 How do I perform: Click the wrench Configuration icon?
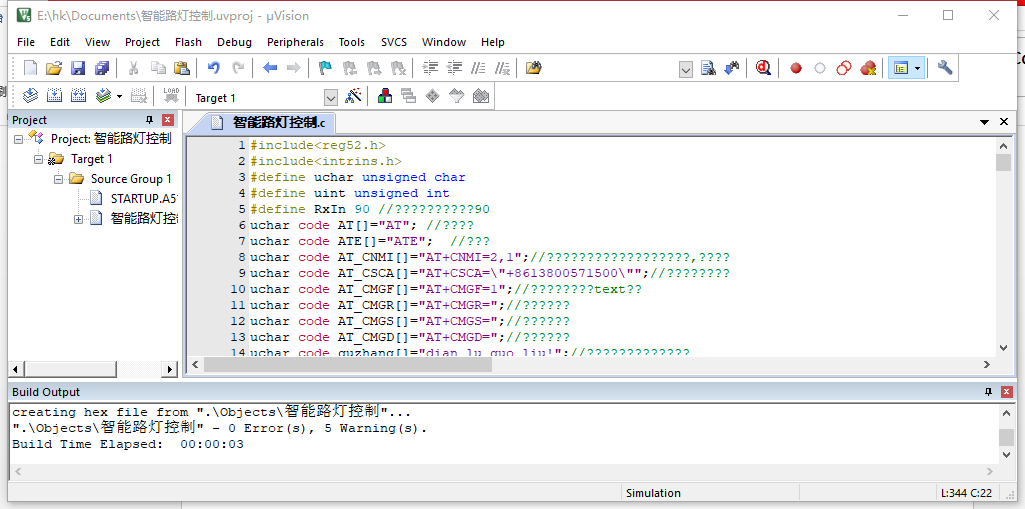[945, 68]
